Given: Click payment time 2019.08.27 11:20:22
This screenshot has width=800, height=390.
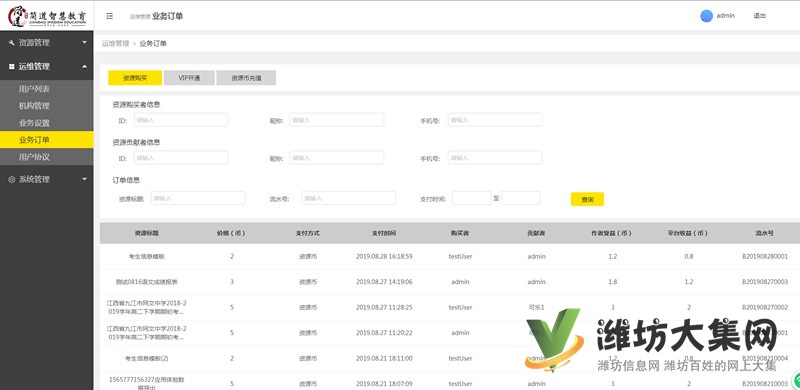Looking at the screenshot, I should [x=384, y=333].
